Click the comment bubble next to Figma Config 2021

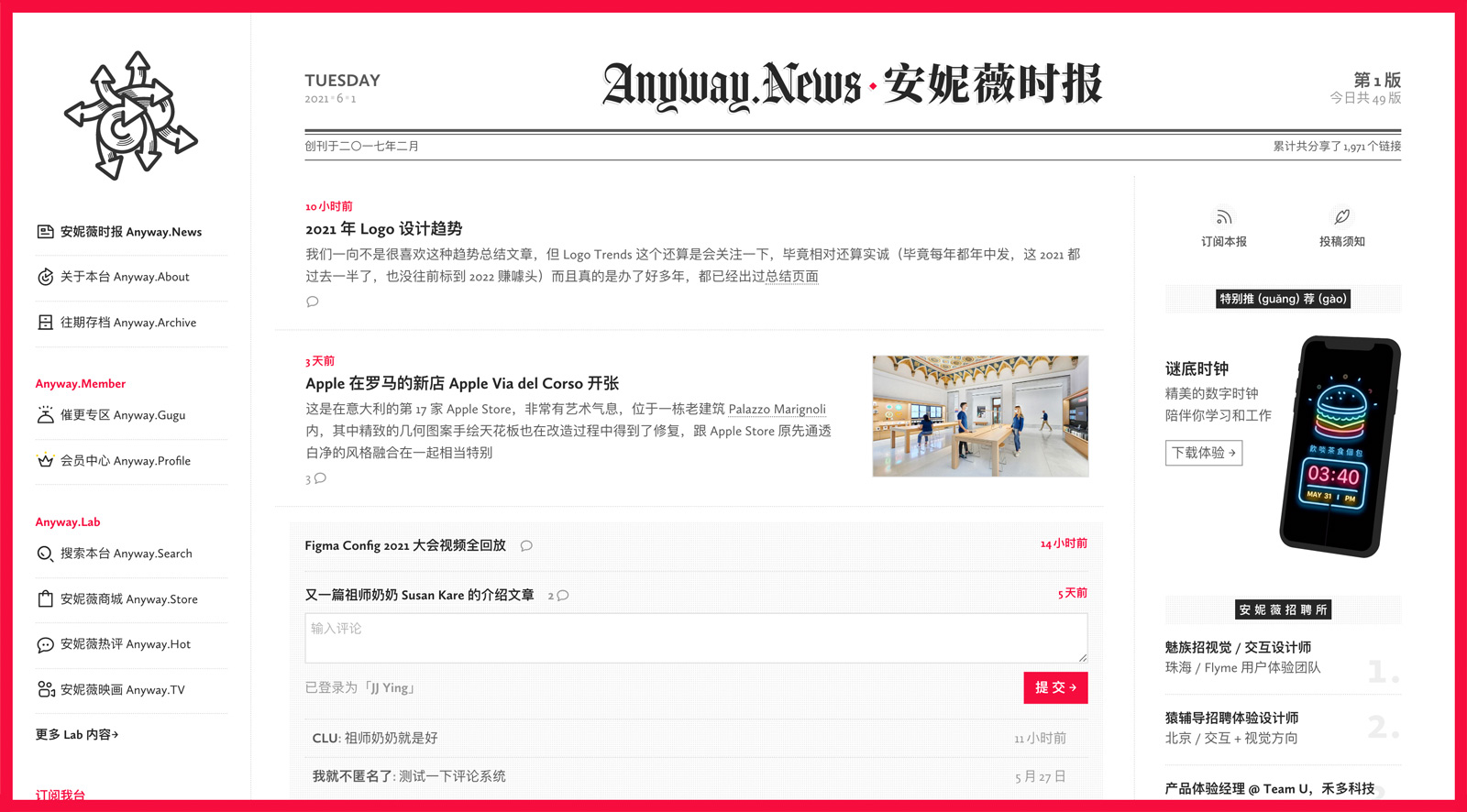pyautogui.click(x=526, y=545)
